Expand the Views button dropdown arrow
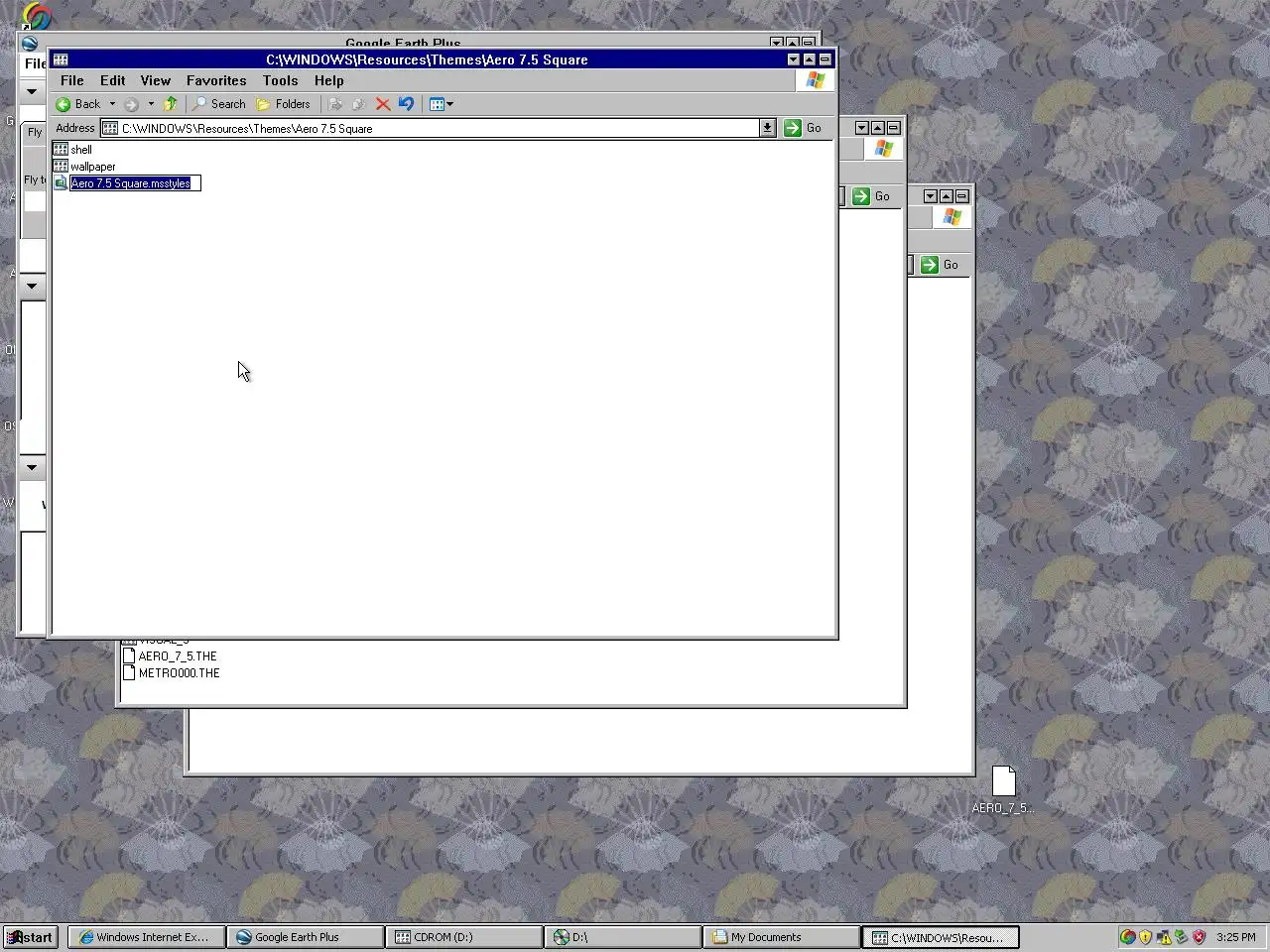The width and height of the screenshot is (1270, 952). 450,104
